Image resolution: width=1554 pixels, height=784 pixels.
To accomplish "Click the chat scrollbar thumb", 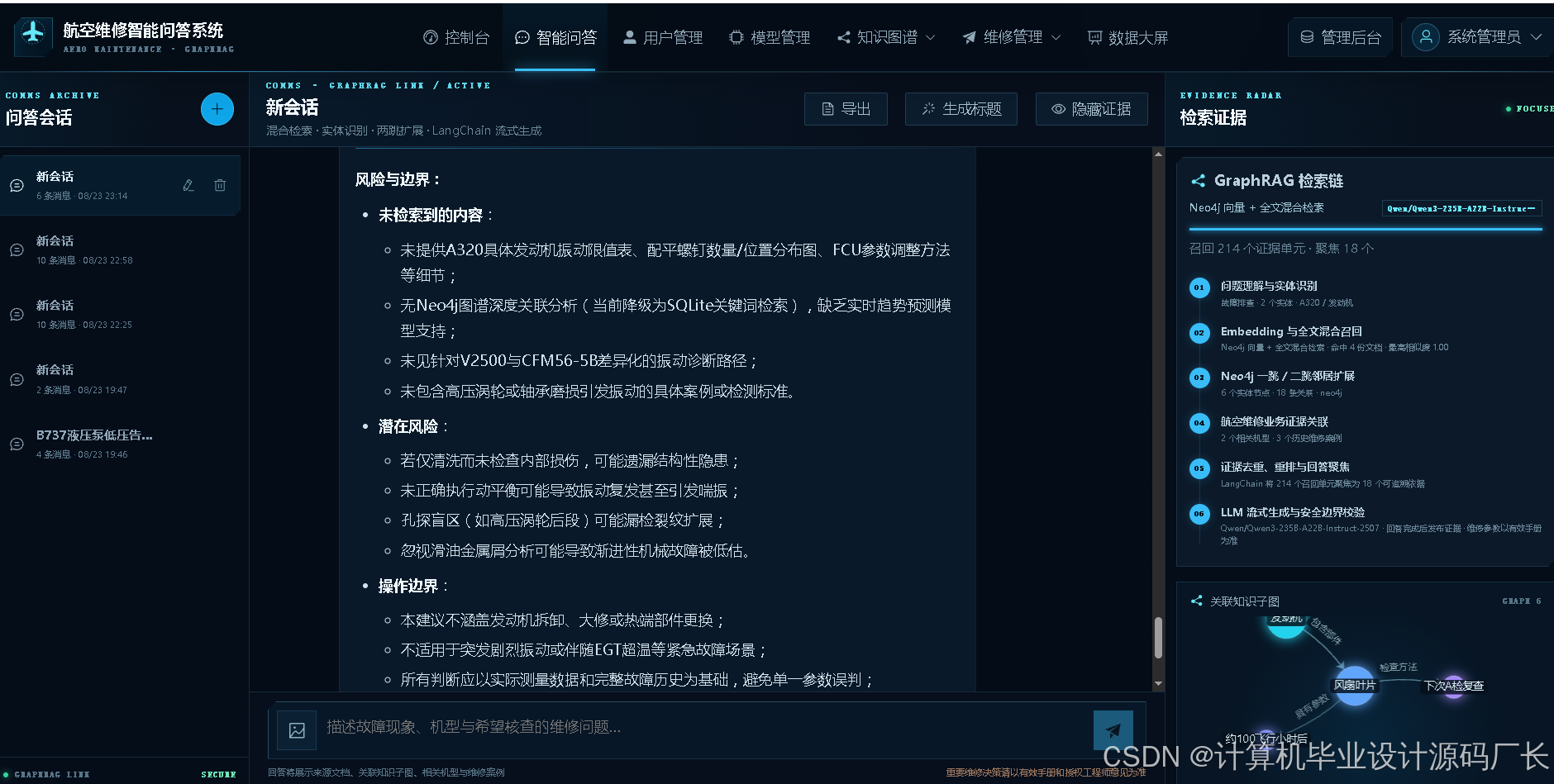I will 1158,638.
